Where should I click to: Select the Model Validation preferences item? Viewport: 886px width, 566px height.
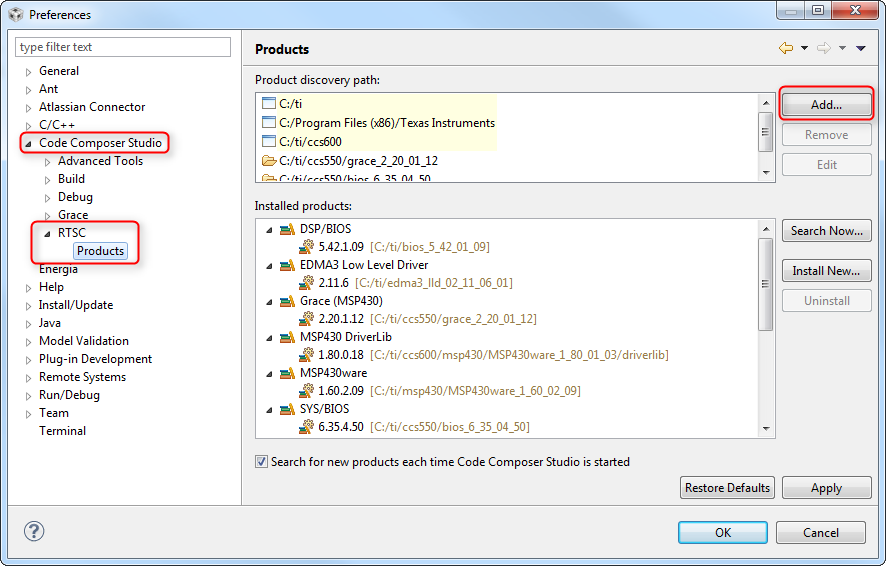(84, 341)
